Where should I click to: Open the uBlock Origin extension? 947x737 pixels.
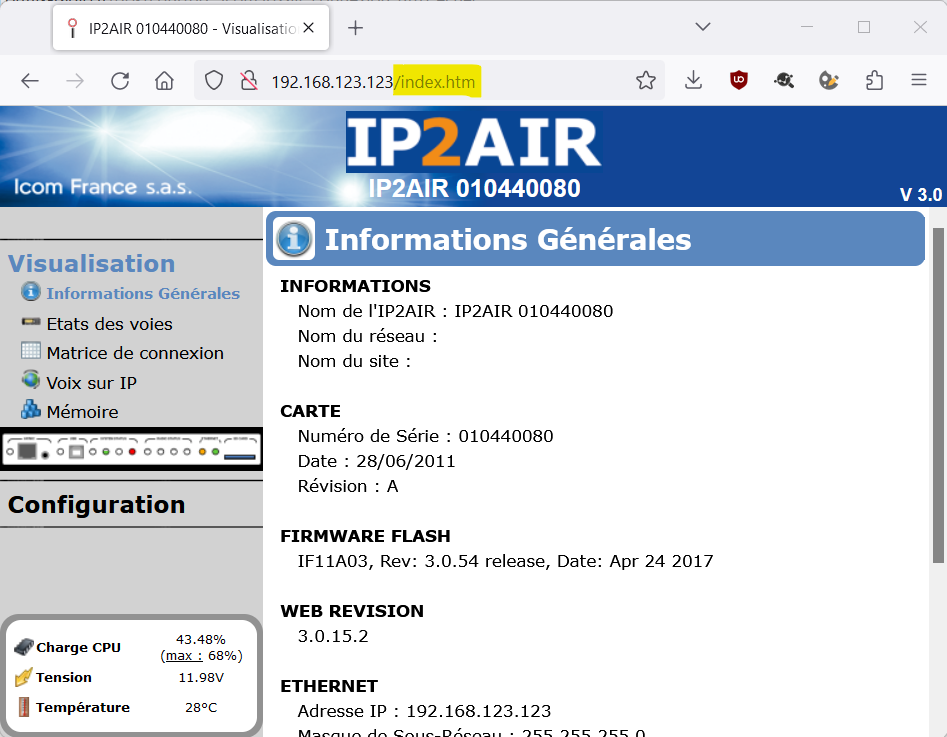(x=739, y=81)
